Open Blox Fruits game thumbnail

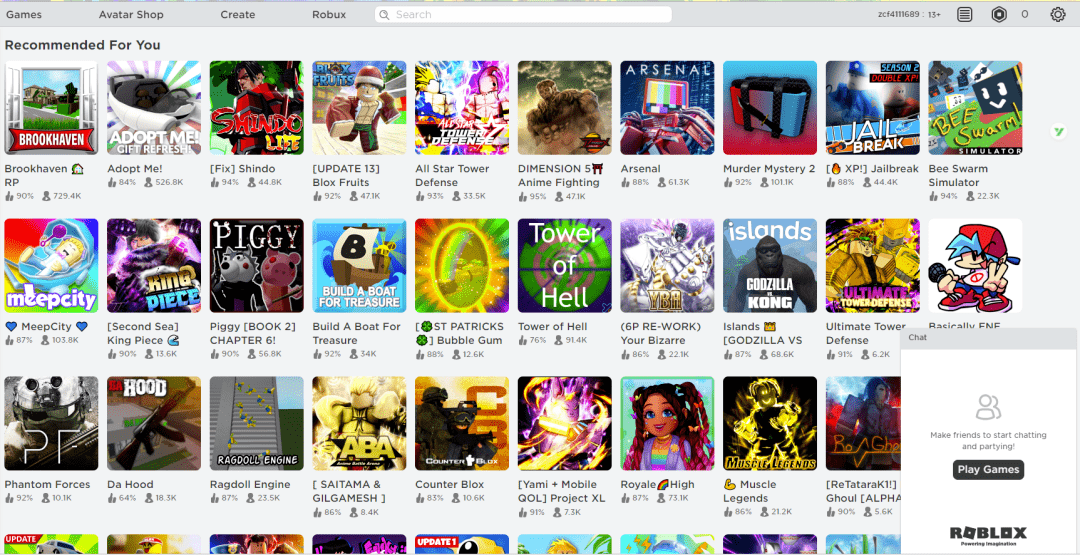pyautogui.click(x=359, y=108)
